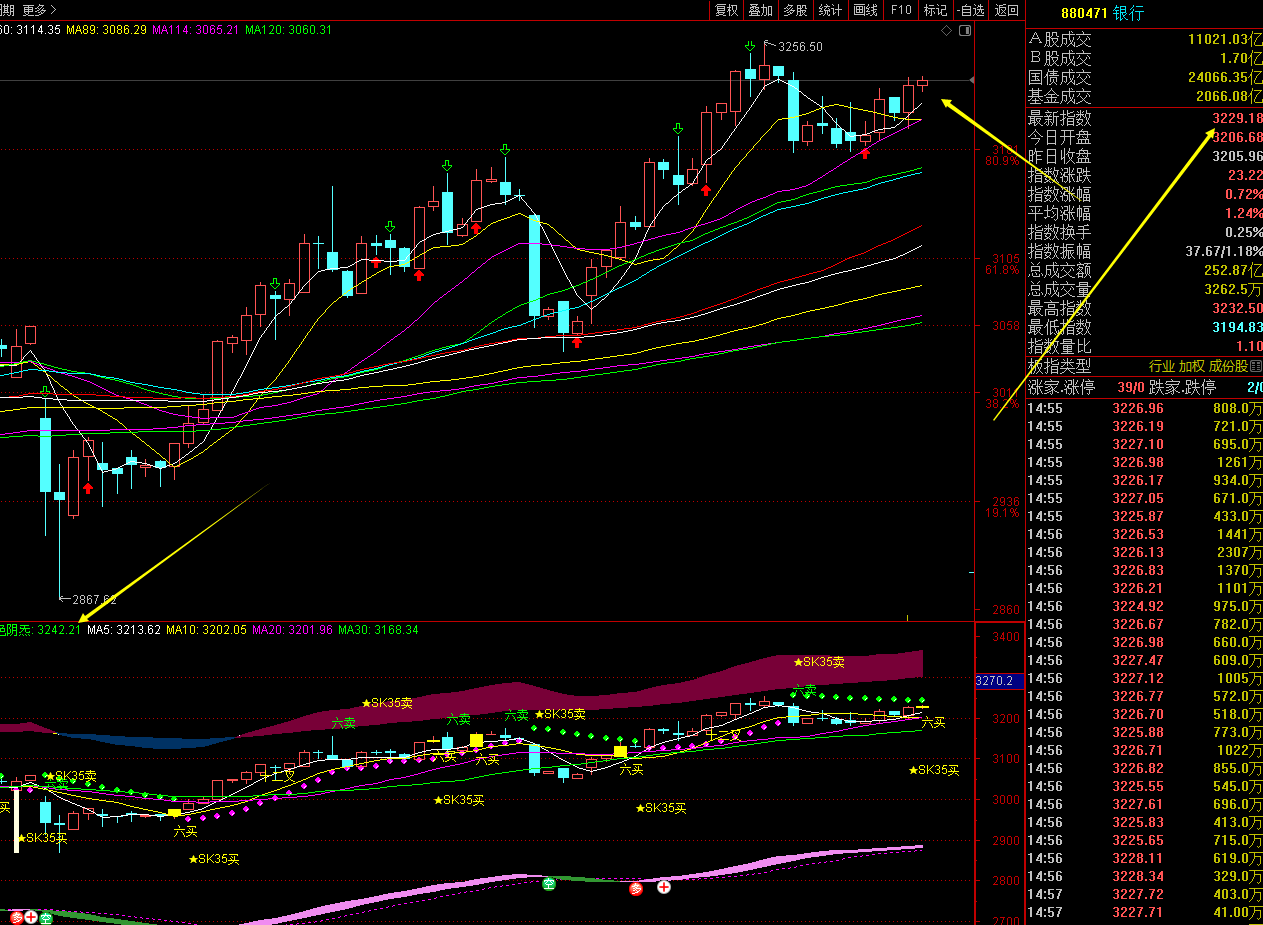This screenshot has height=925, width=1263.
Task: Click the 昨日收盘 3205.96 value
Action: [x=1237, y=157]
